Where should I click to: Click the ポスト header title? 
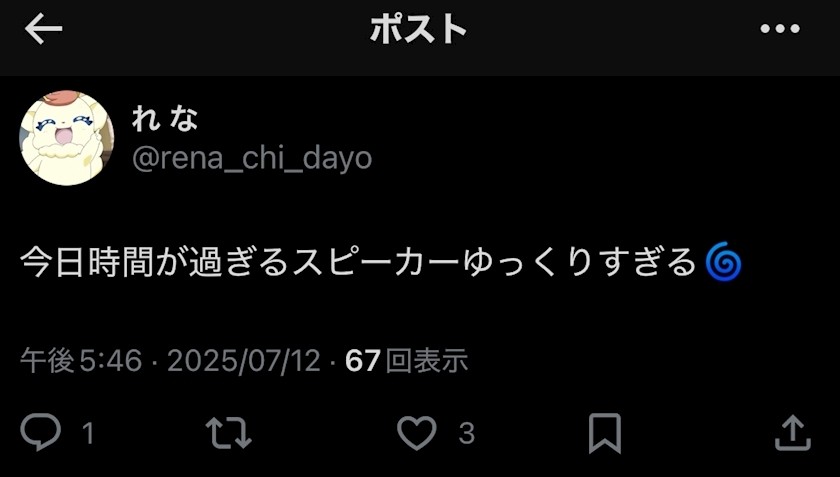click(x=418, y=29)
